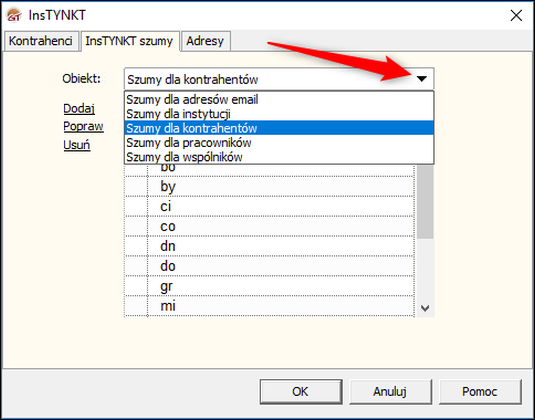Click scrollbar down arrow in noise list

[x=425, y=308]
